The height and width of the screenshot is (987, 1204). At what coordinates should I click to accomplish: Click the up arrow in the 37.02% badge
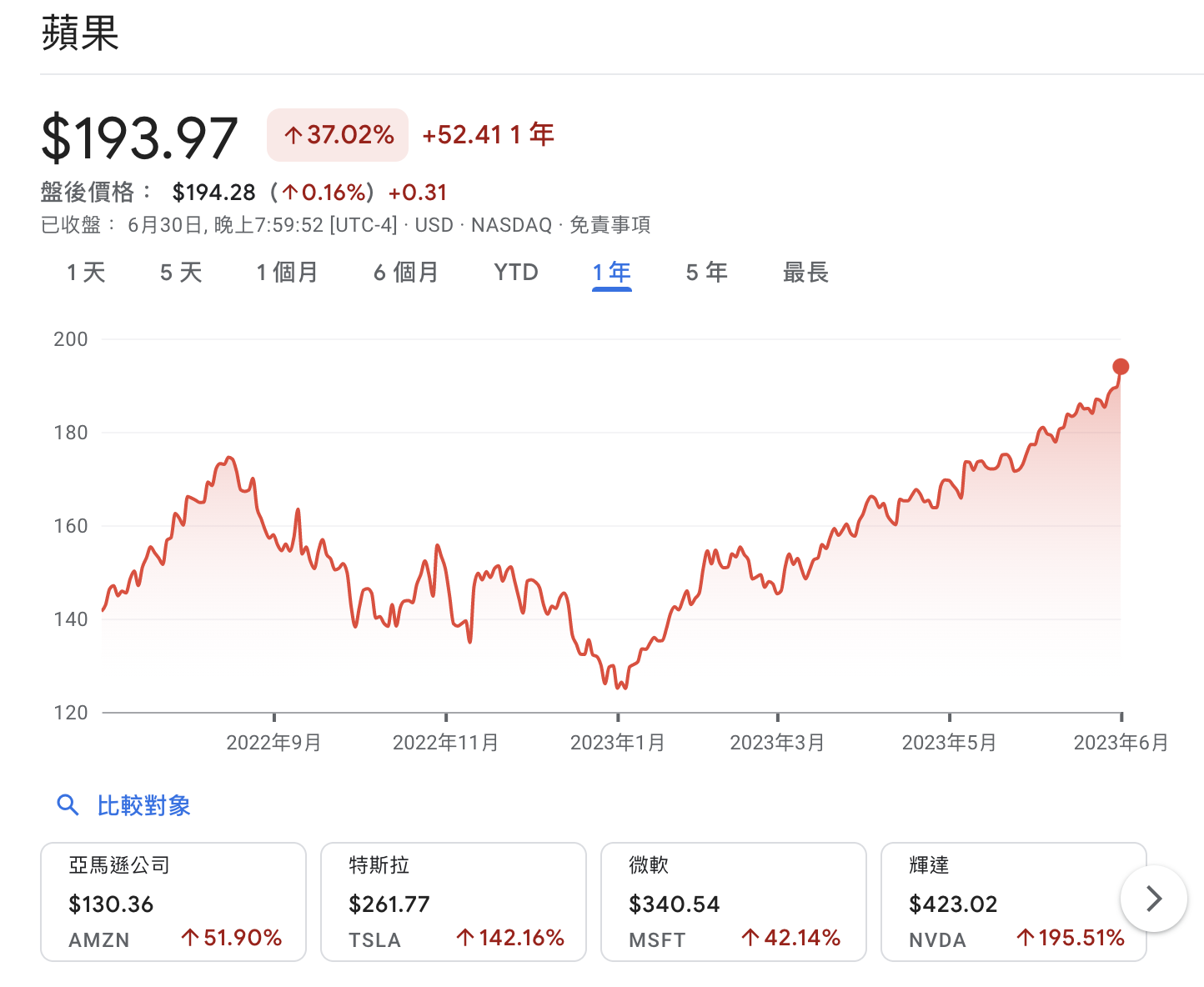(x=293, y=135)
